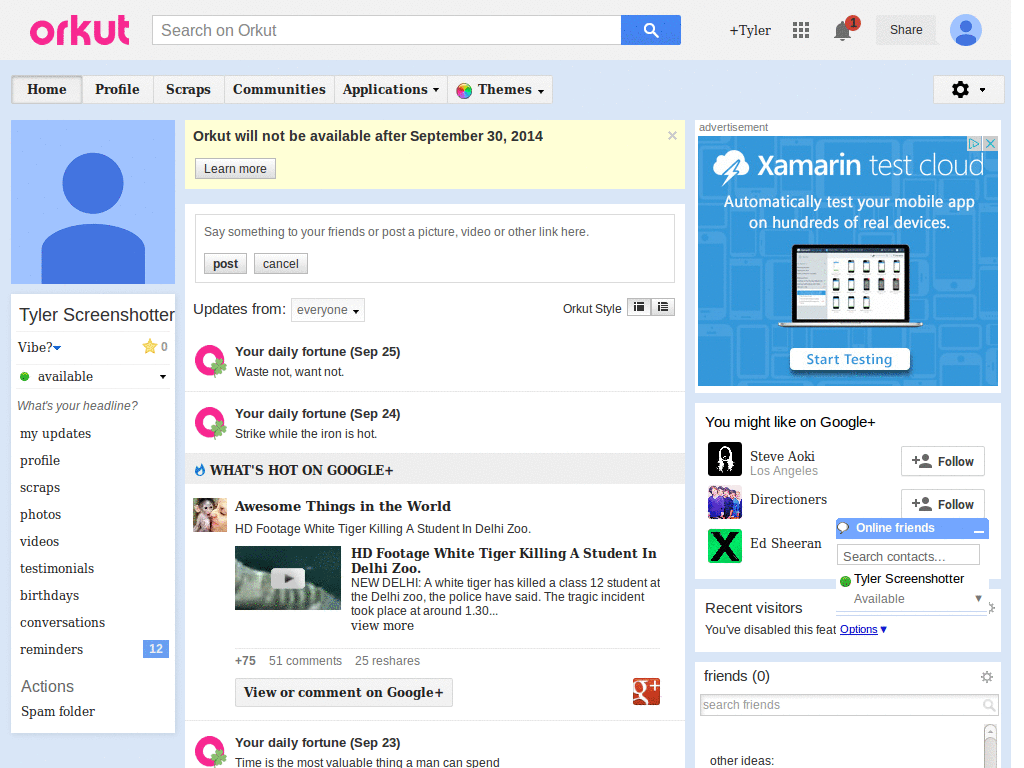Viewport: 1024px width, 768px height.
Task: Open the Recent visitors Options dropdown
Action: pyautogui.click(x=863, y=630)
